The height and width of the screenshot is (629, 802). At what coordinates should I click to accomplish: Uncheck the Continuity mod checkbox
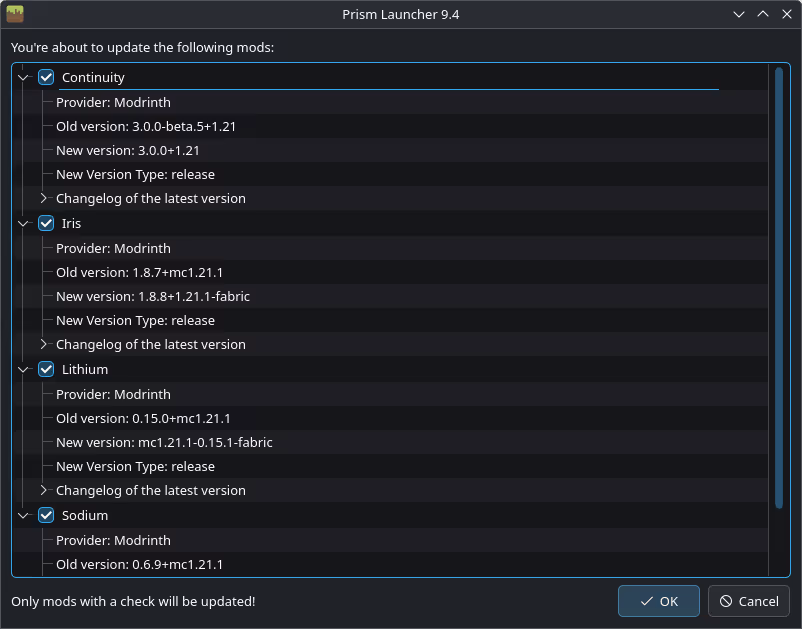pos(46,77)
